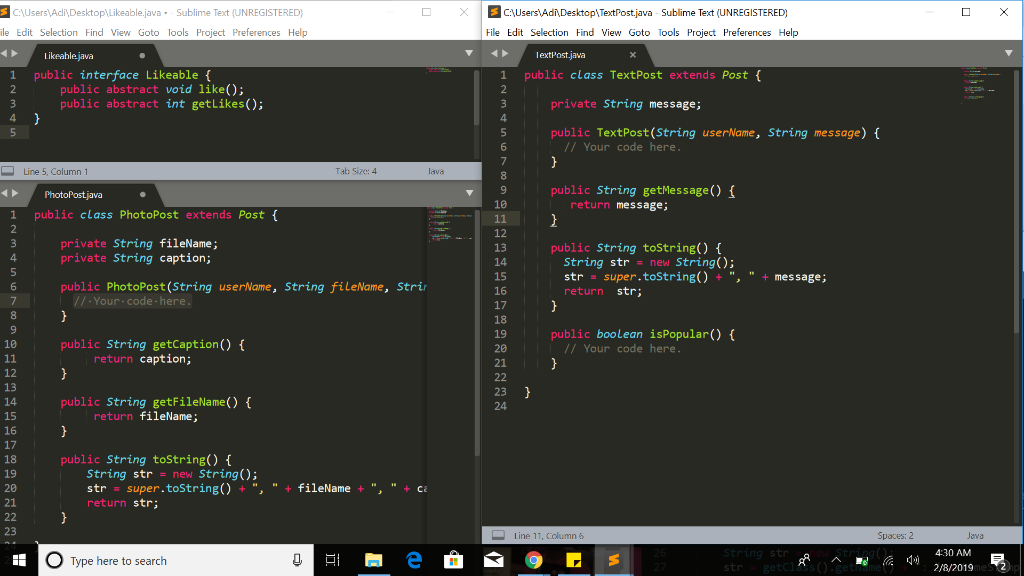Image resolution: width=1024 pixels, height=576 pixels.
Task: Open the tab list dropdown in the TextPost window
Action: tap(1008, 55)
